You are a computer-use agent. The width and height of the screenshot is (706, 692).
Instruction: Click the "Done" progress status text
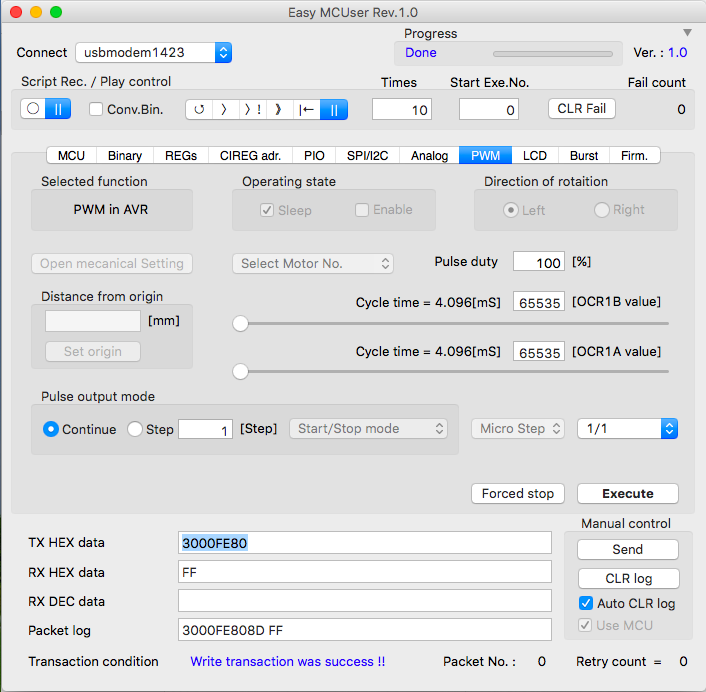coord(421,53)
